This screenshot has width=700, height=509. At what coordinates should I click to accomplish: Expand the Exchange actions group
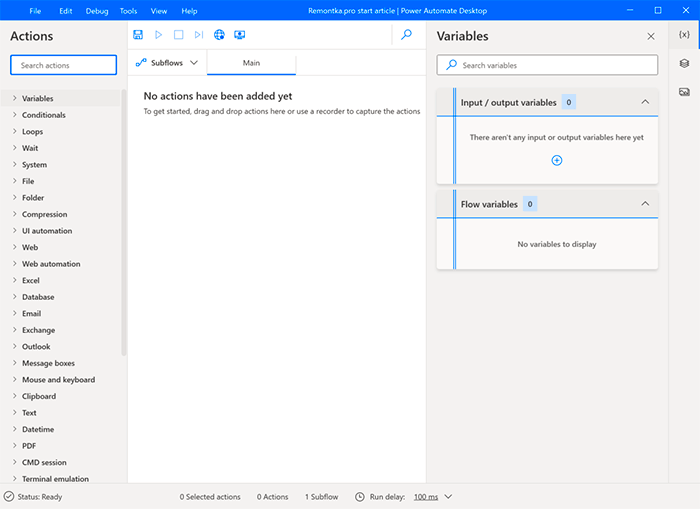tap(15, 330)
